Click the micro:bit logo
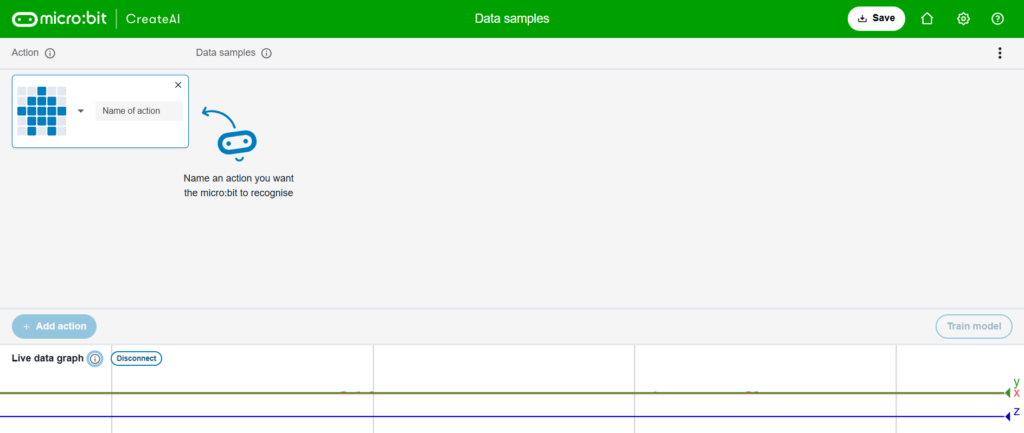 tap(59, 19)
